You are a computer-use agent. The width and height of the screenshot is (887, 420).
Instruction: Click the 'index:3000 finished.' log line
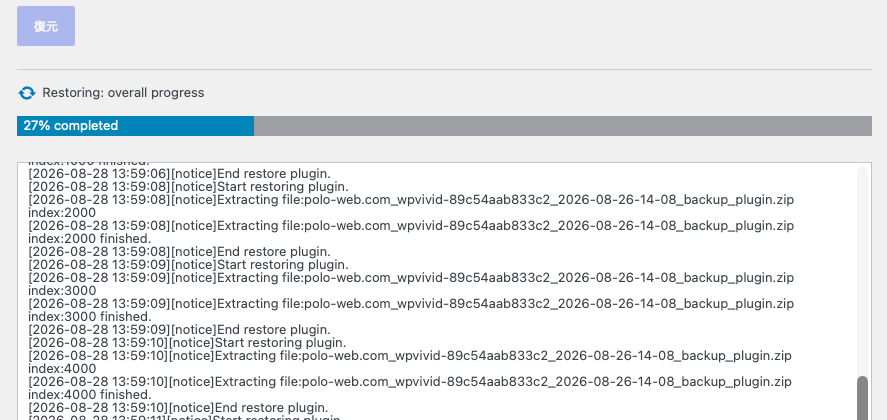point(90,317)
